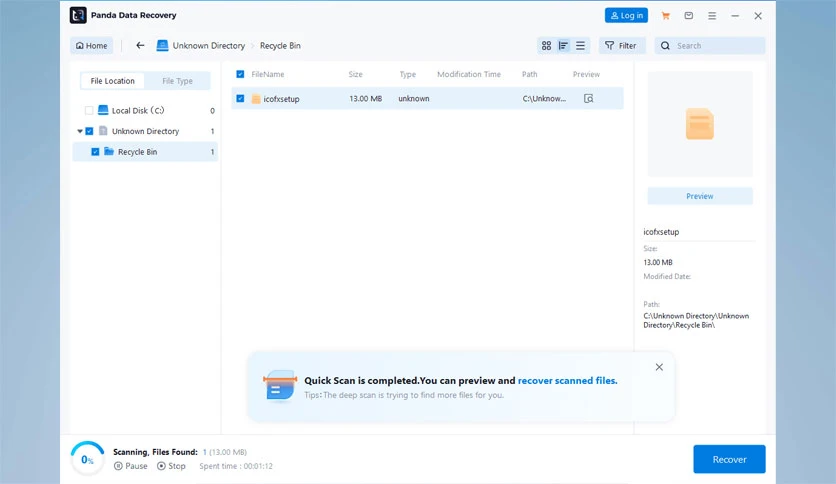Click the 'Scanning, Files Found:' status text
Screen dimensions: 836x484
[x=155, y=452]
